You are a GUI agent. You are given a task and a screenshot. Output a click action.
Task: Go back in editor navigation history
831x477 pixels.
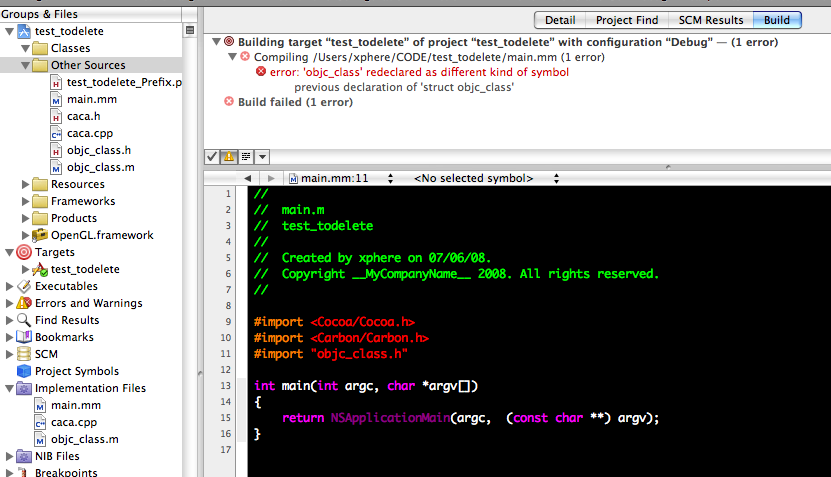pyautogui.click(x=247, y=178)
